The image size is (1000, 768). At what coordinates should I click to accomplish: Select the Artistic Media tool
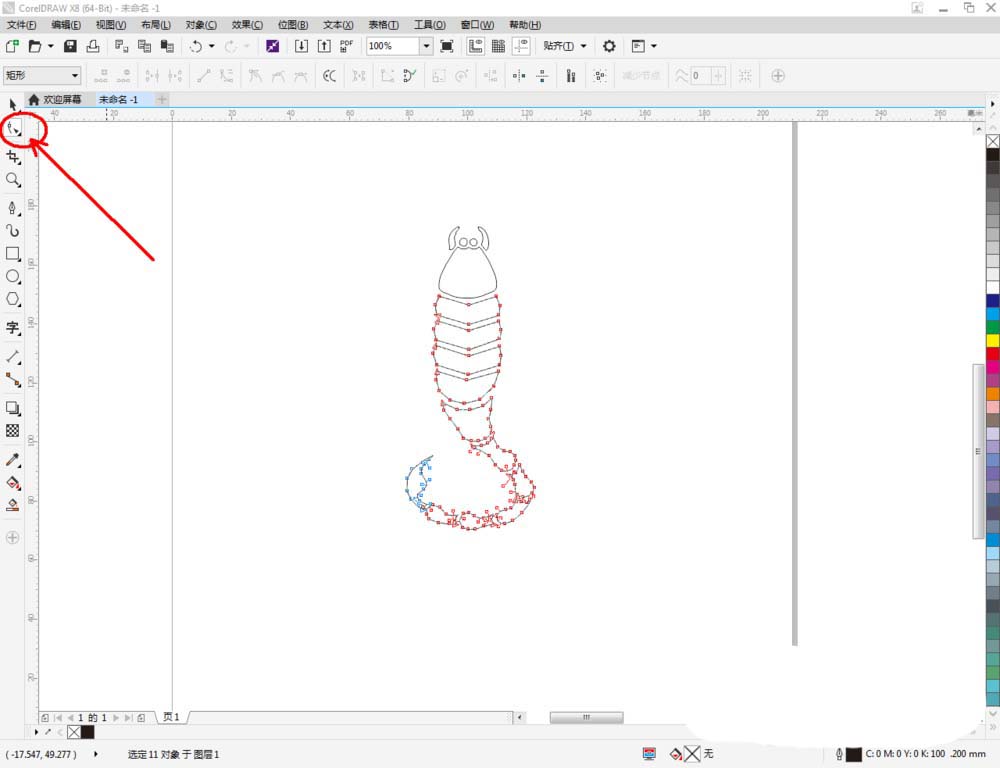tap(13, 231)
